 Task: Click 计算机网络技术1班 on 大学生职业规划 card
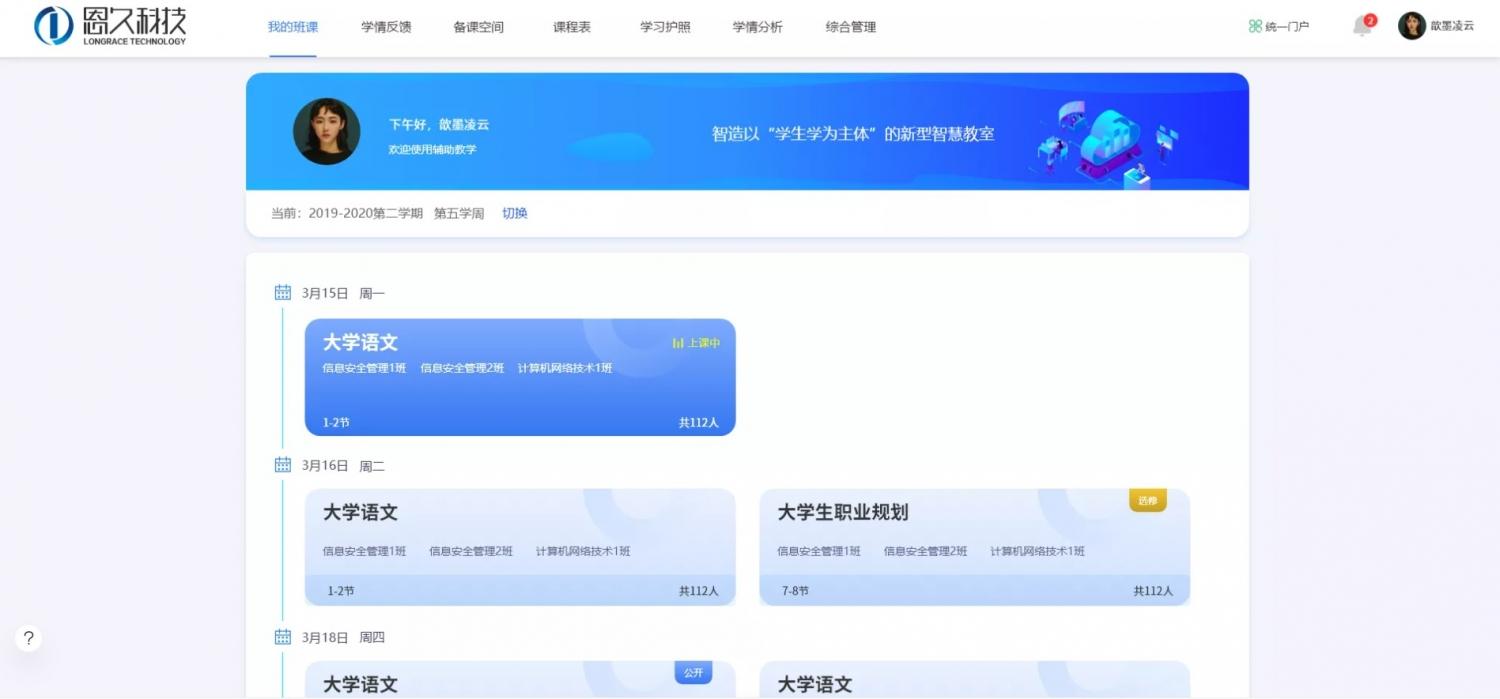(x=1038, y=551)
